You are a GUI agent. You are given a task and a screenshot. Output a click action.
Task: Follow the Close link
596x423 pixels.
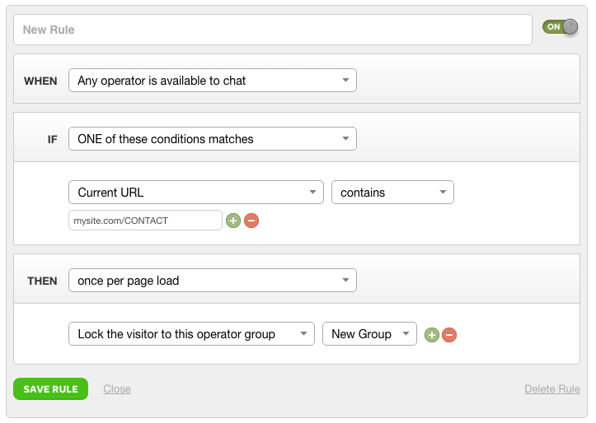pos(117,389)
